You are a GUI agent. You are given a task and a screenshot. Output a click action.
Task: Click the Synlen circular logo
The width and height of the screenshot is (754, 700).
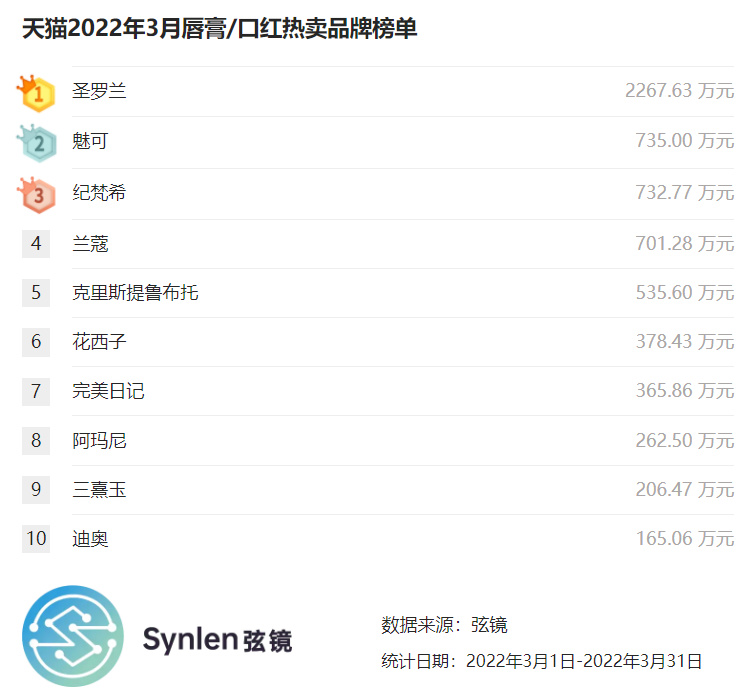pos(73,636)
